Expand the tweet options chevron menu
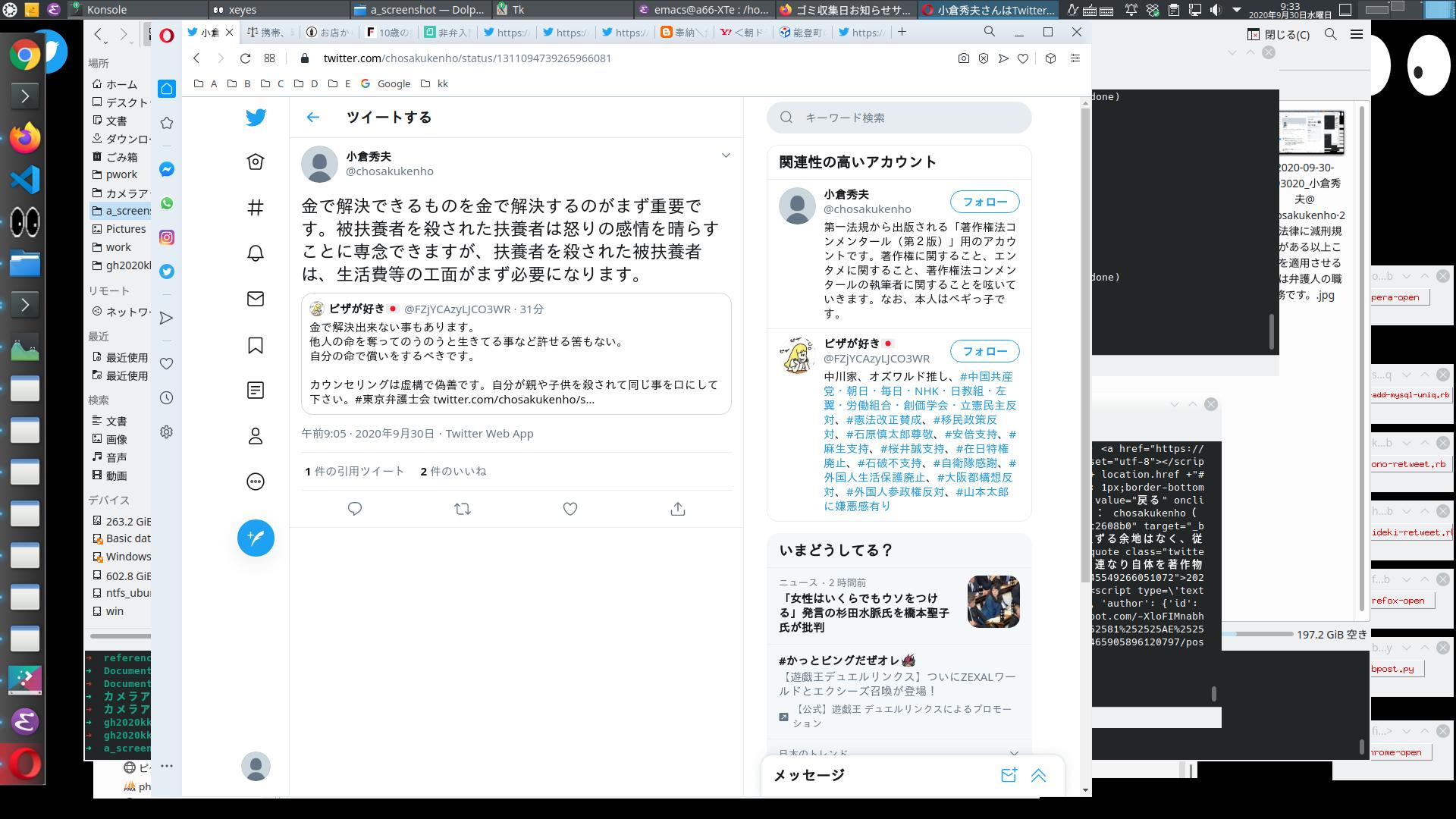1456x819 pixels. coord(726,155)
